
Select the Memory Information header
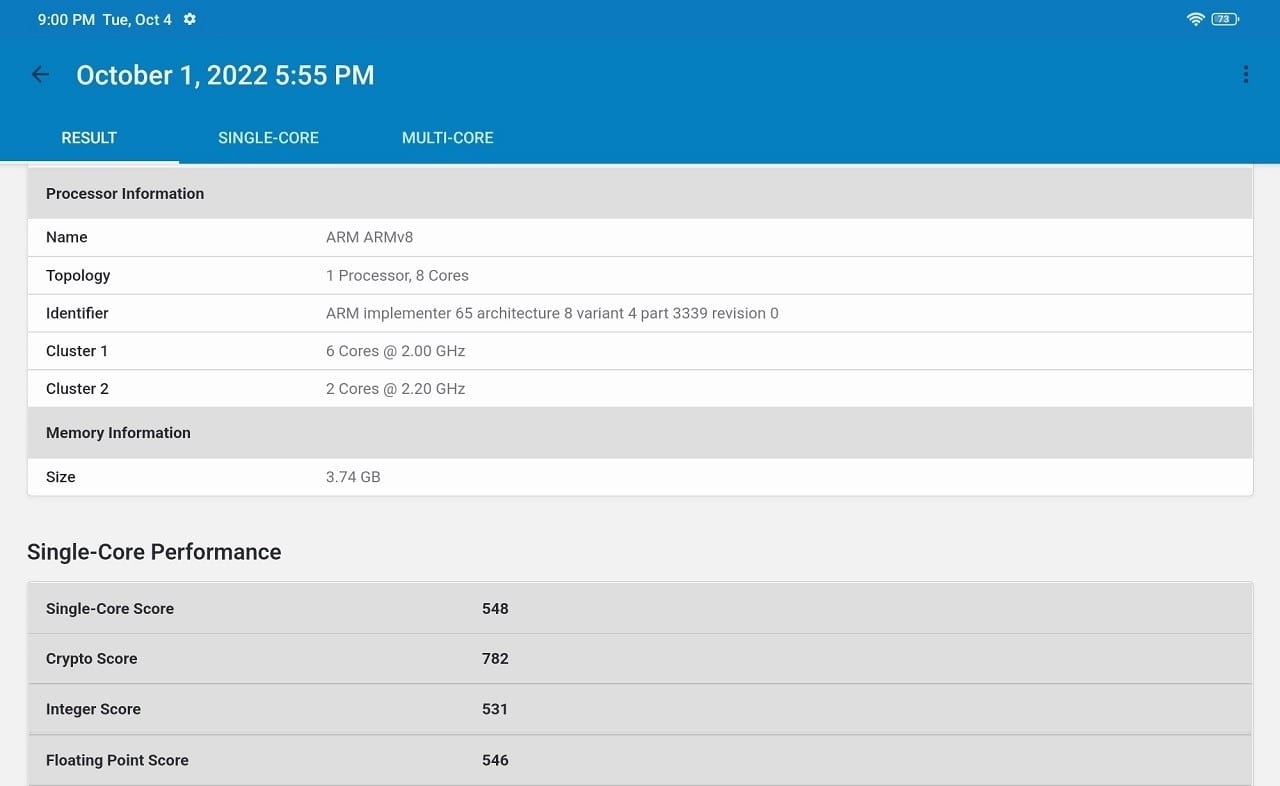point(118,432)
